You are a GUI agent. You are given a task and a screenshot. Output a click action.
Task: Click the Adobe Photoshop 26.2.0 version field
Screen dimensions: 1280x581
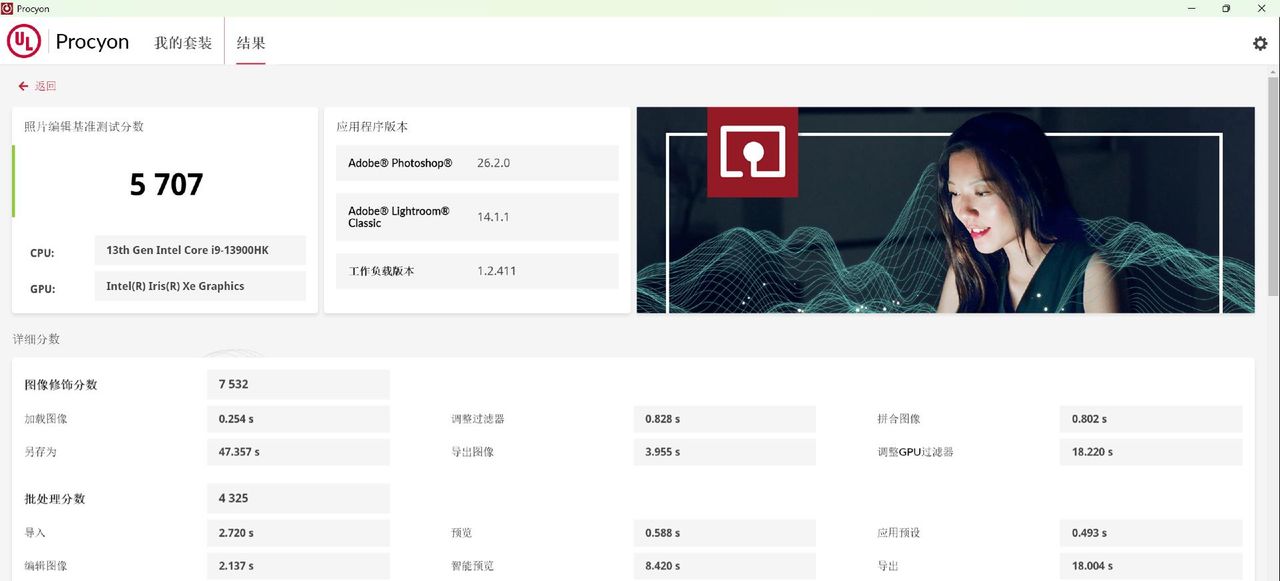click(477, 162)
